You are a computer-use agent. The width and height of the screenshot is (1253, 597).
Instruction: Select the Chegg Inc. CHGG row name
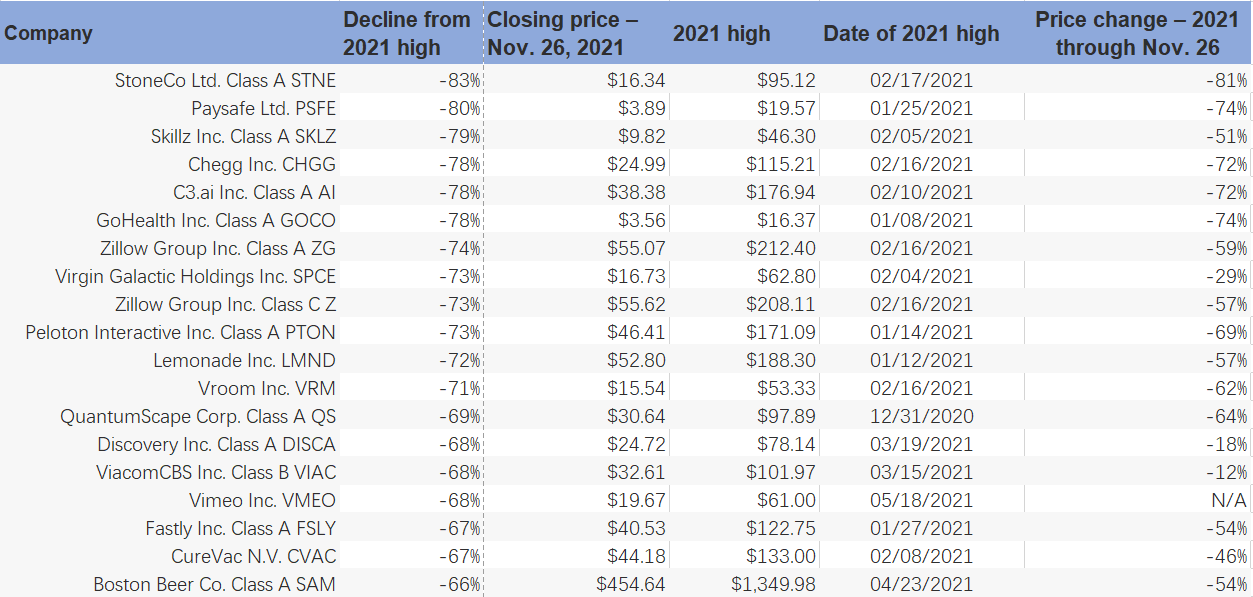261,164
